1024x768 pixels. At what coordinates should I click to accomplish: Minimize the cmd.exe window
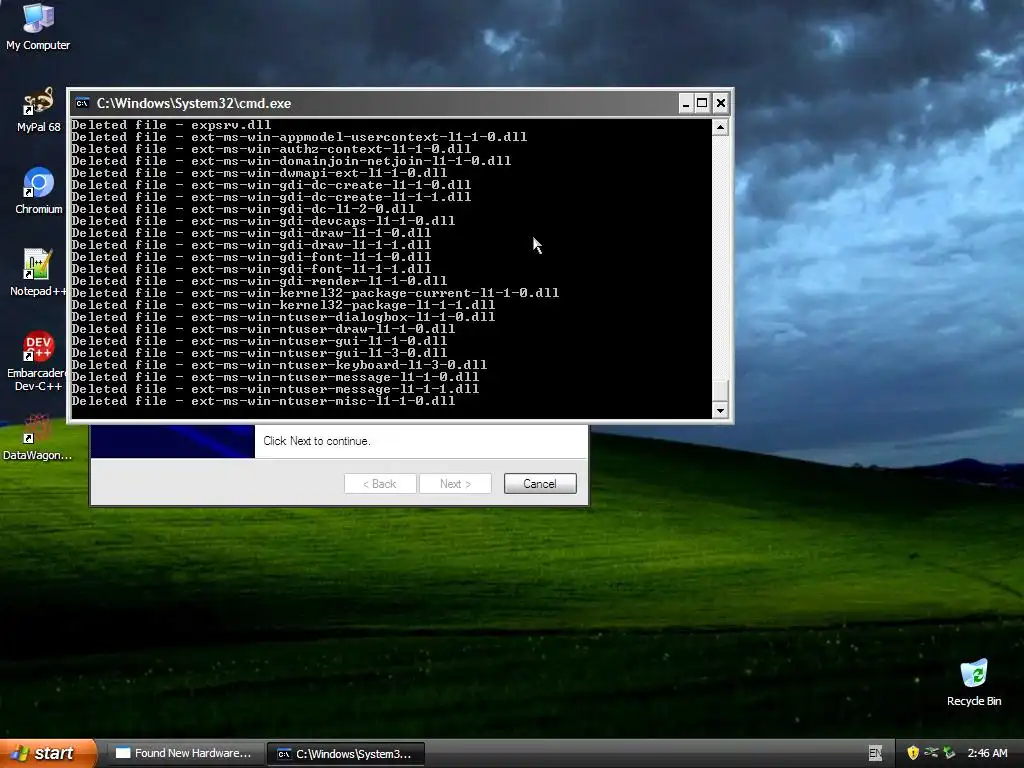tap(685, 103)
